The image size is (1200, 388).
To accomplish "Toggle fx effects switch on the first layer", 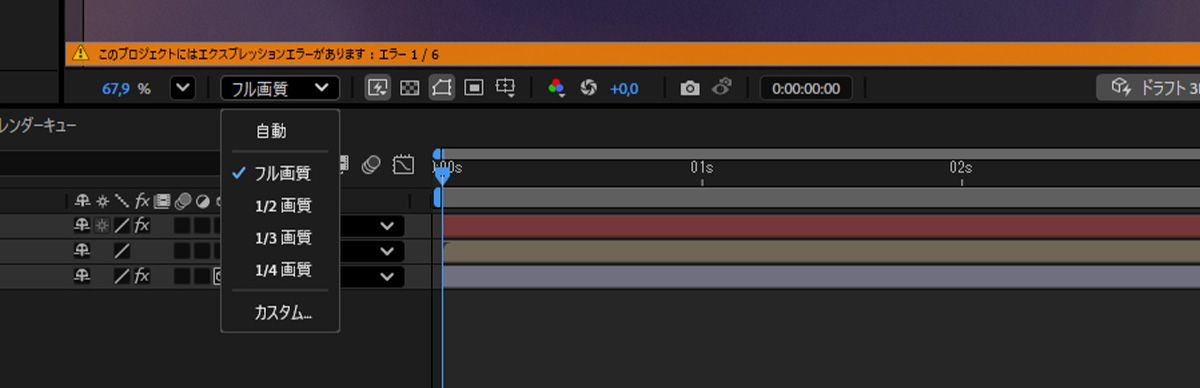I will pyautogui.click(x=142, y=226).
